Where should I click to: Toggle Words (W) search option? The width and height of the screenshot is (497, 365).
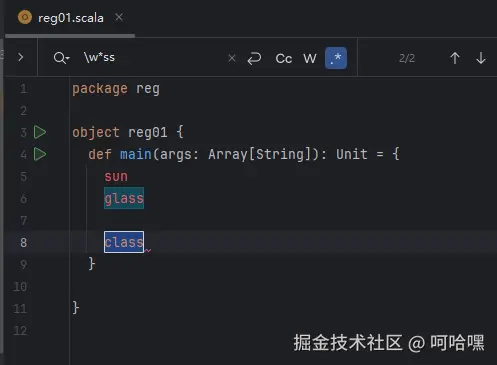click(x=310, y=59)
